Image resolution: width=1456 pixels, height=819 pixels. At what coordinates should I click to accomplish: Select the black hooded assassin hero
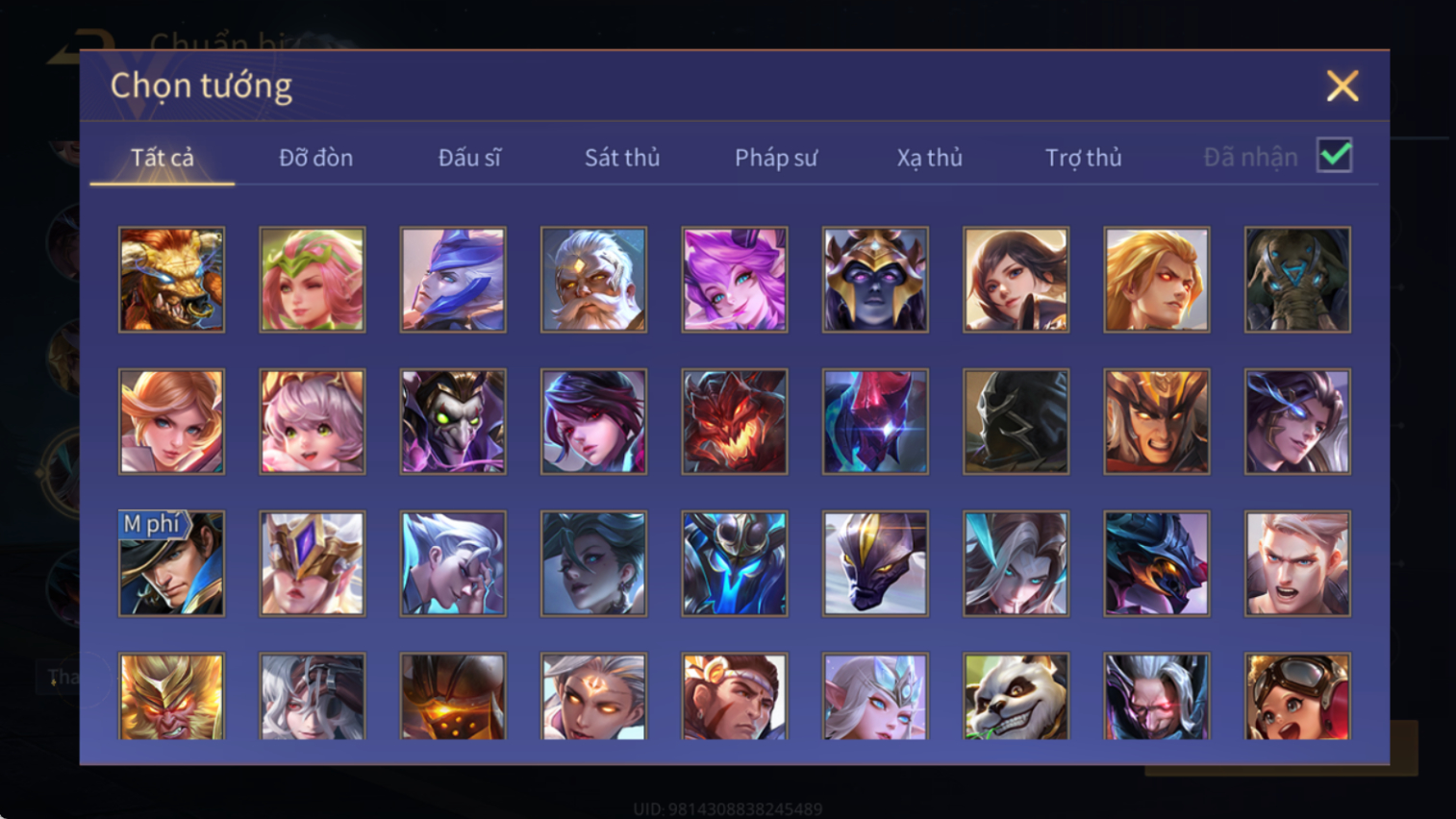coord(1016,422)
